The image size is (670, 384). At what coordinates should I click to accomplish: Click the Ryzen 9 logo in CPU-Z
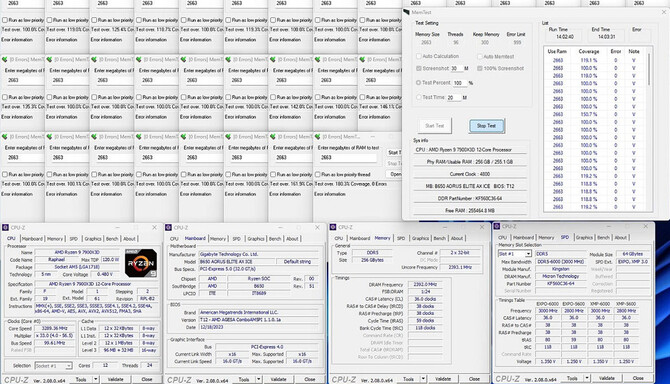[x=141, y=263]
